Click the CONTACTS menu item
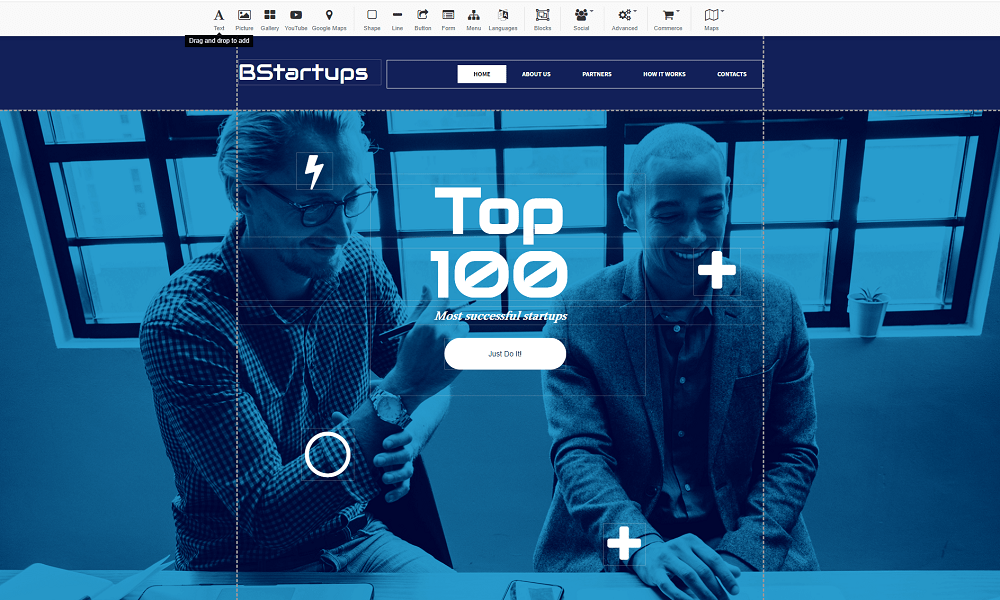Screen dimensions: 1000x600 tap(732, 74)
